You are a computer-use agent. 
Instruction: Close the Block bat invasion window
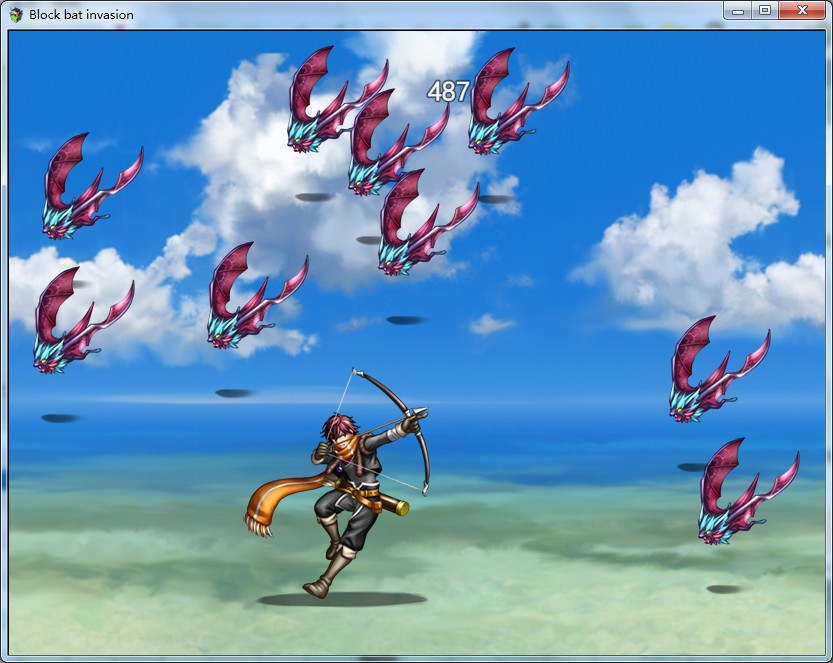pos(802,10)
